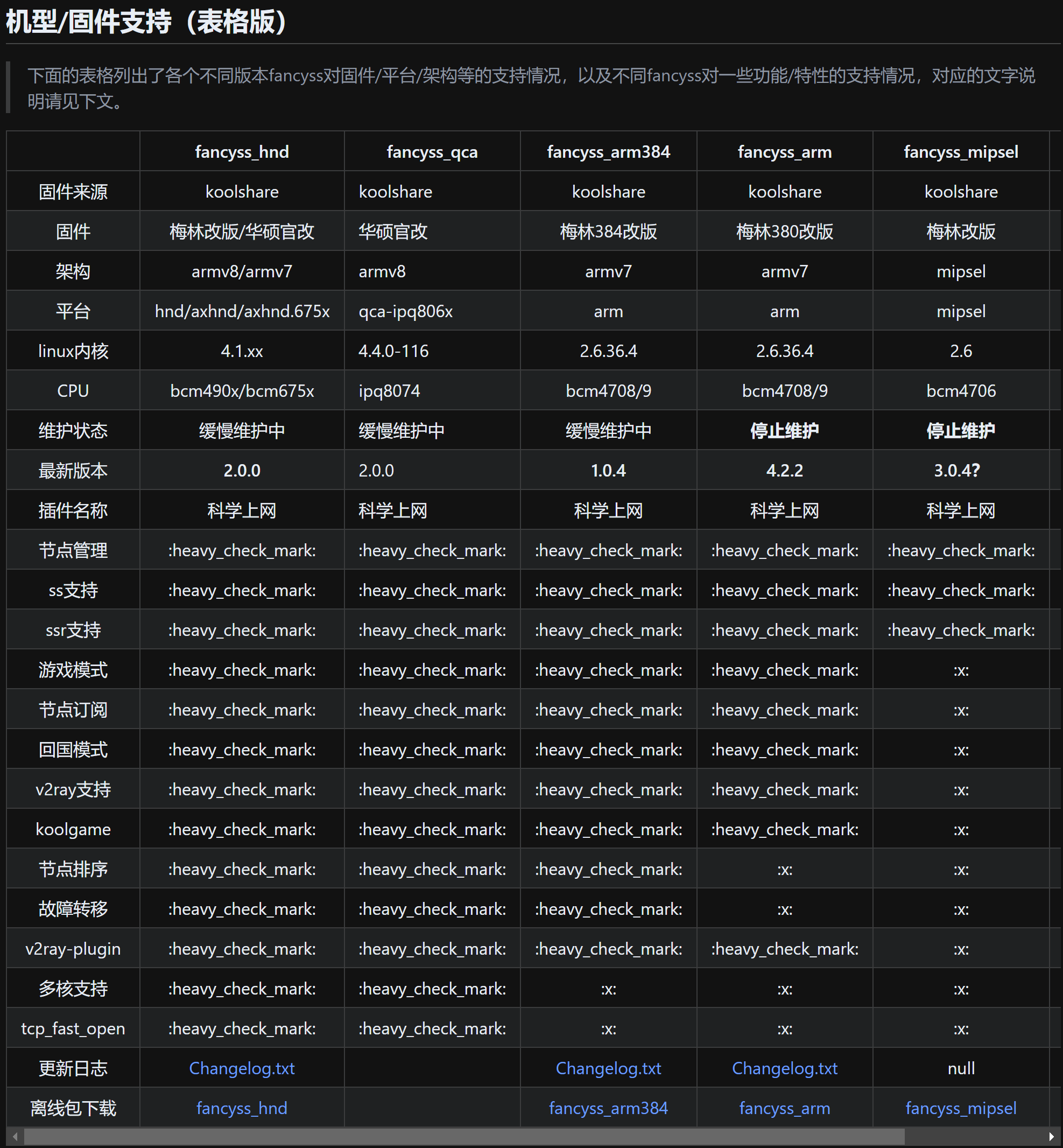Click the fancyss_arm384 offline package download link
Viewport: 1063px width, 1148px height.
point(608,1108)
